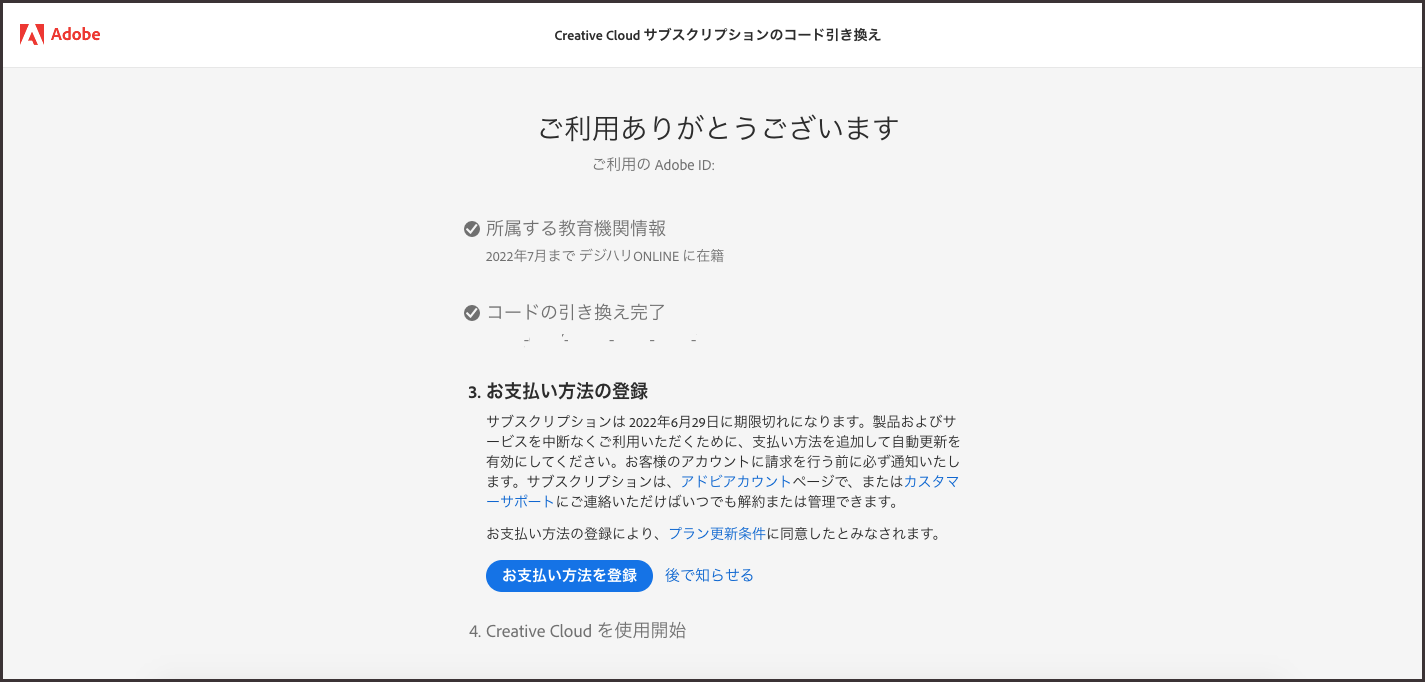1425x682 pixels.
Task: Open the プラン更新条件 link
Action: click(717, 534)
